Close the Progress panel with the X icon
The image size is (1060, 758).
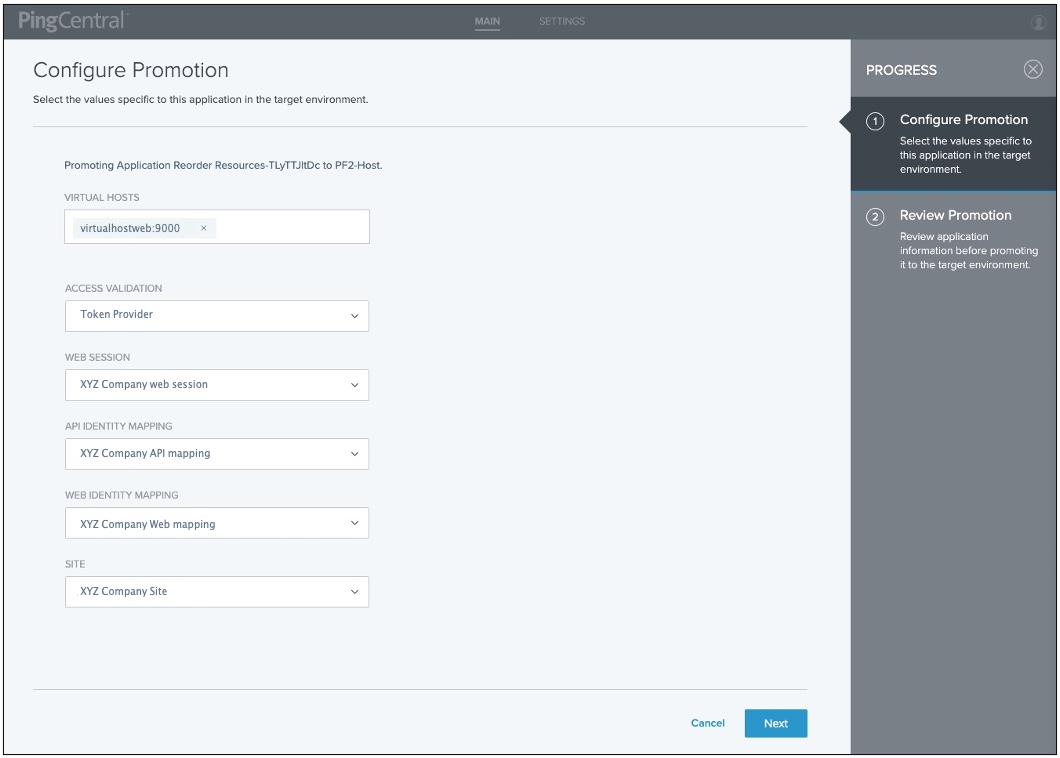(x=1034, y=70)
